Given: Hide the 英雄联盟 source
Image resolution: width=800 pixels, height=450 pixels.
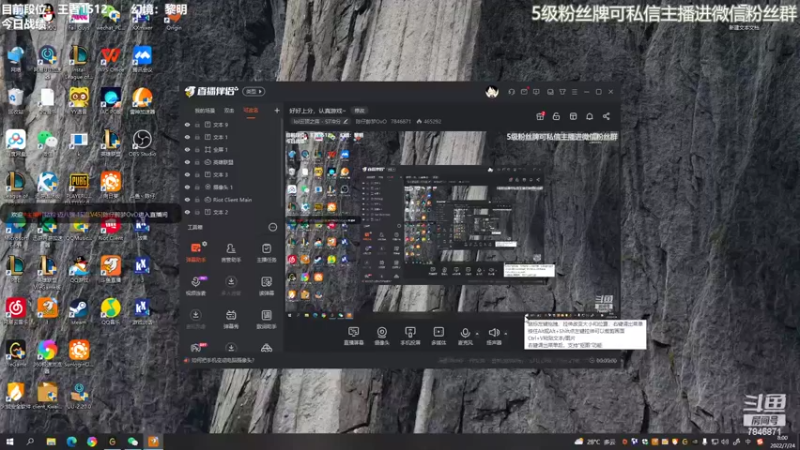Looking at the screenshot, I should (187, 162).
